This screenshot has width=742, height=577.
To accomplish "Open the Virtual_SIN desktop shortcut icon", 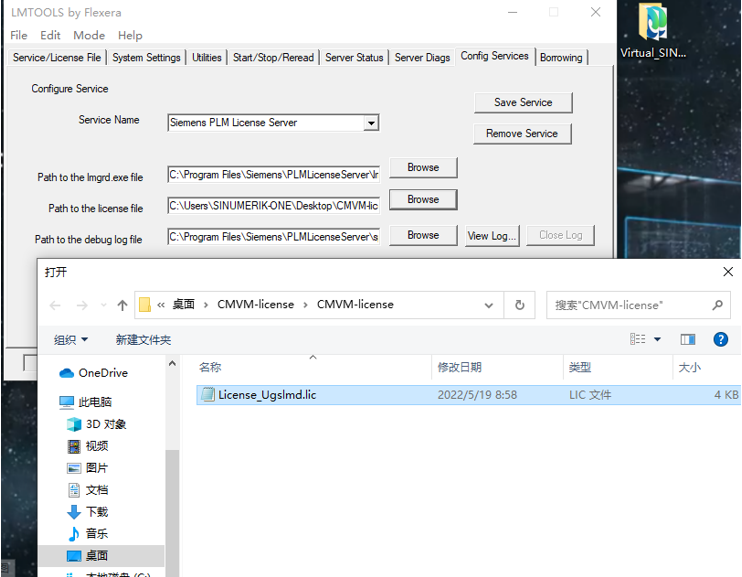I will (x=653, y=31).
